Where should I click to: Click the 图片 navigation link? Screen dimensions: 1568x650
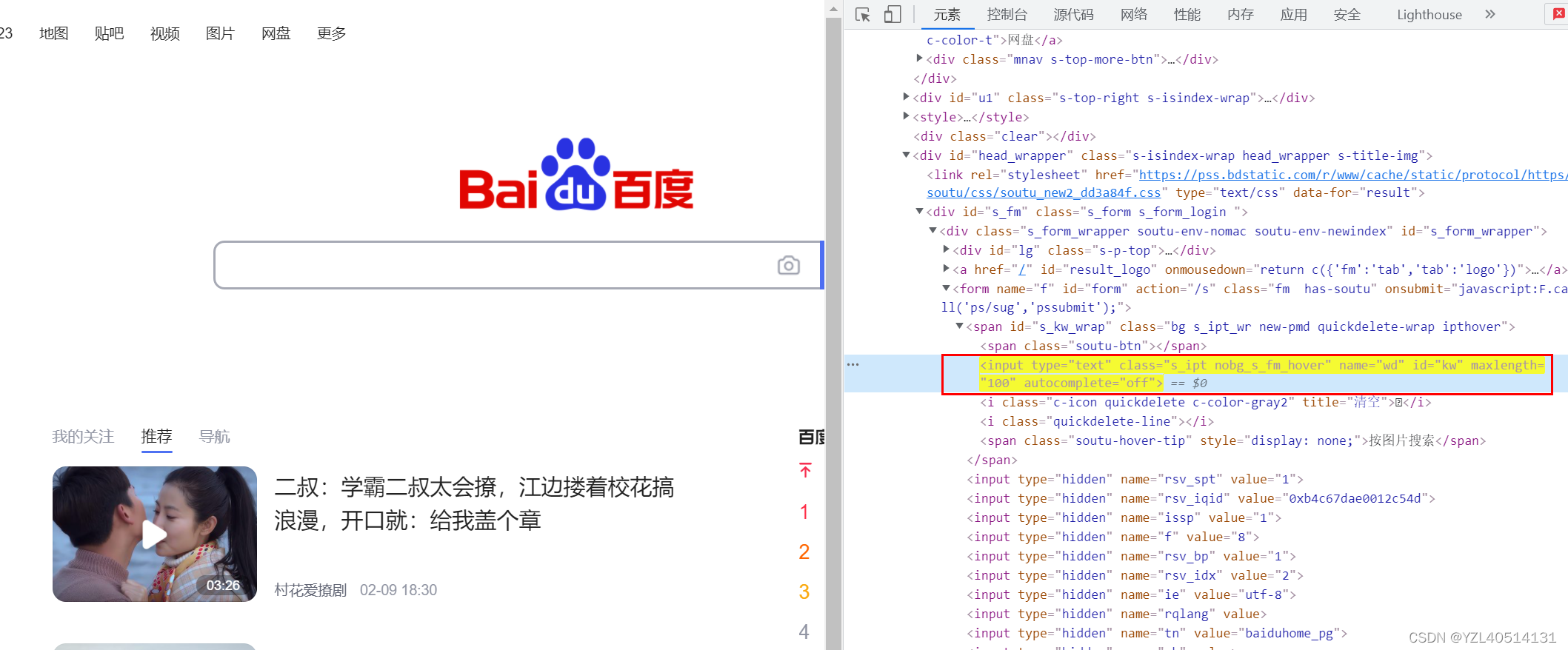[x=221, y=33]
